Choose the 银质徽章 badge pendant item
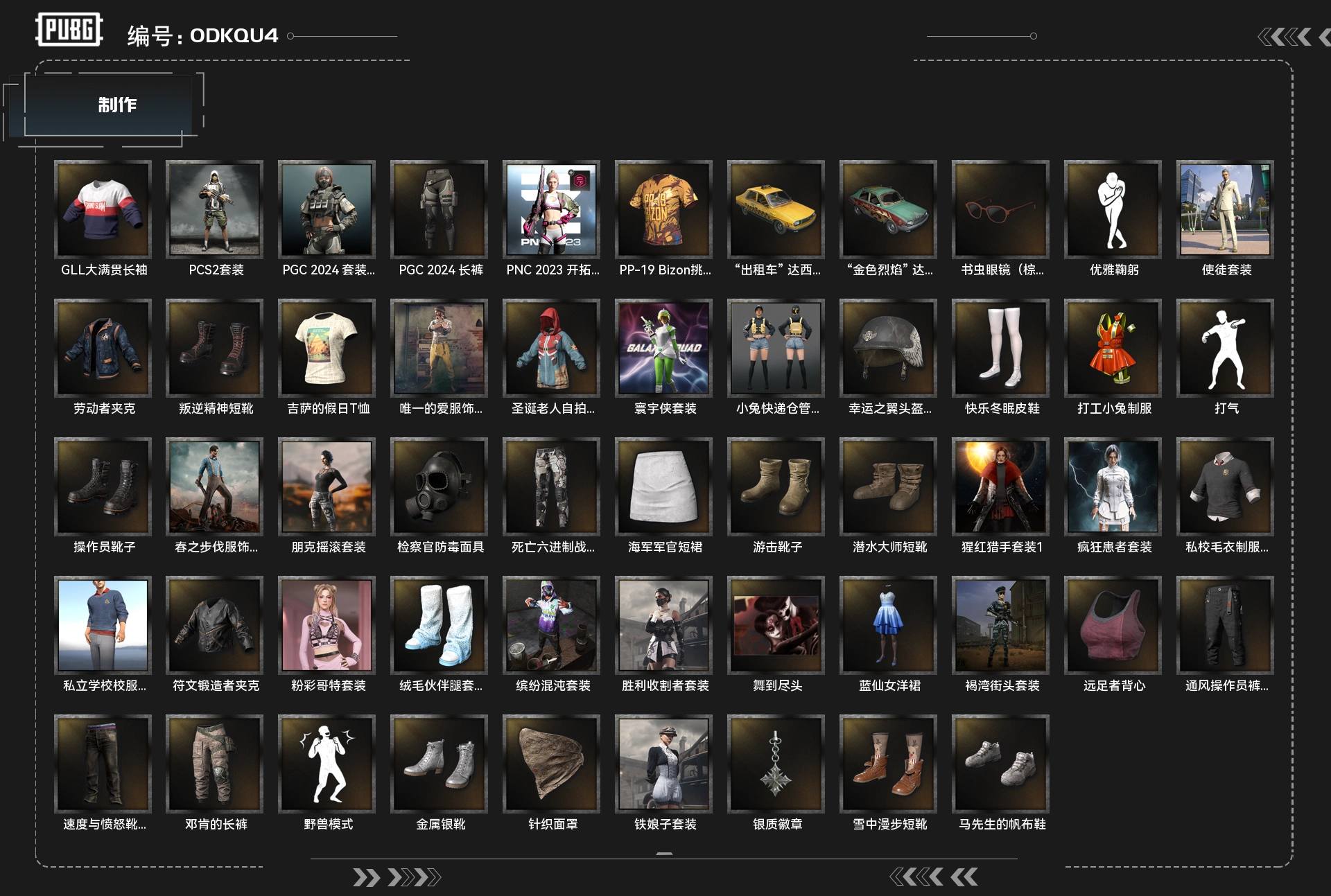Image resolution: width=1331 pixels, height=896 pixels. [x=776, y=764]
